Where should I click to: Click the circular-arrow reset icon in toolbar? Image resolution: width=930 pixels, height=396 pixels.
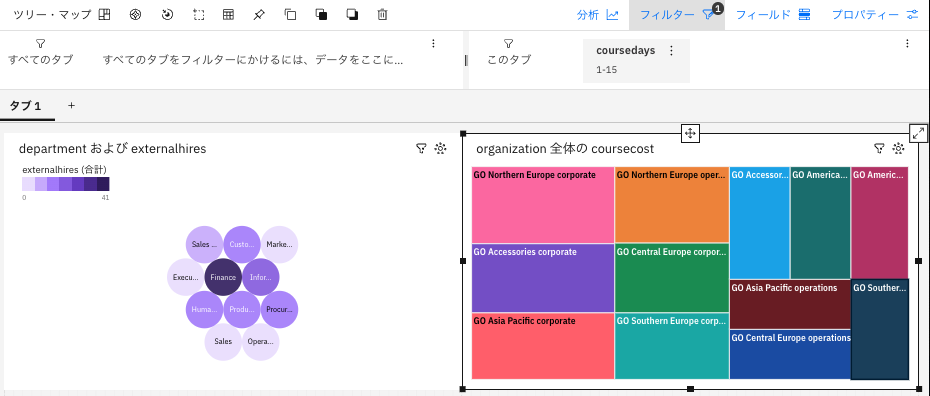pyautogui.click(x=167, y=15)
